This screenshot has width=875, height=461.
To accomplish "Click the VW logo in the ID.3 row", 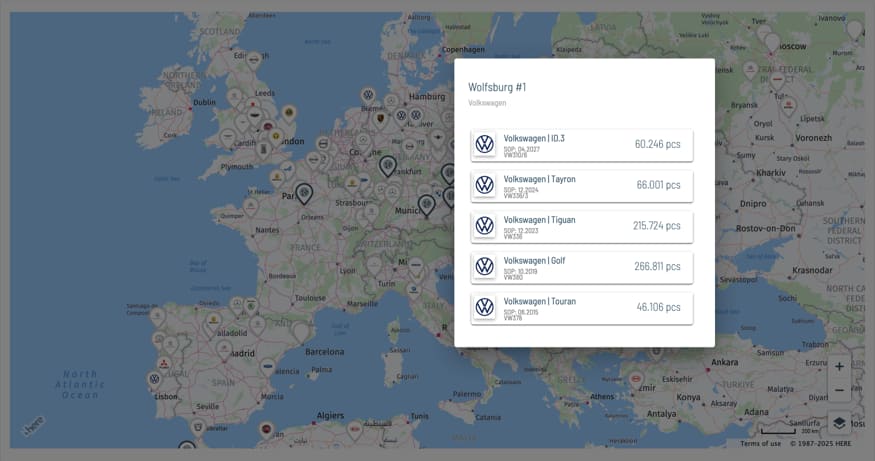I will 484,145.
